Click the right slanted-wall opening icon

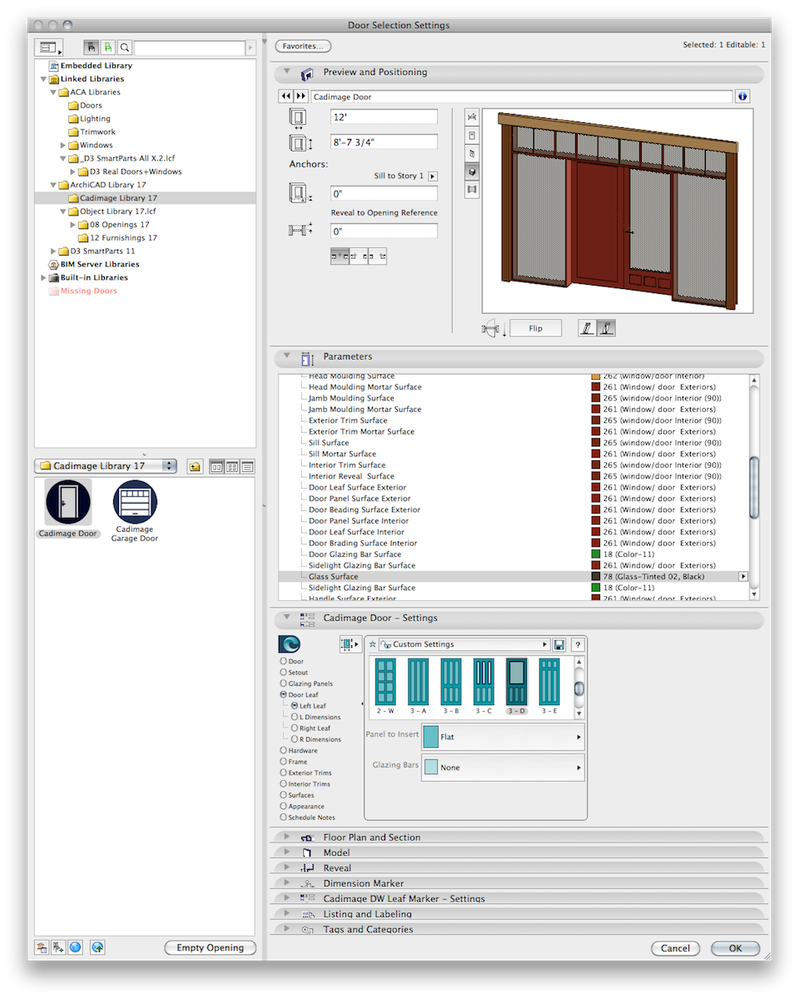(x=606, y=329)
